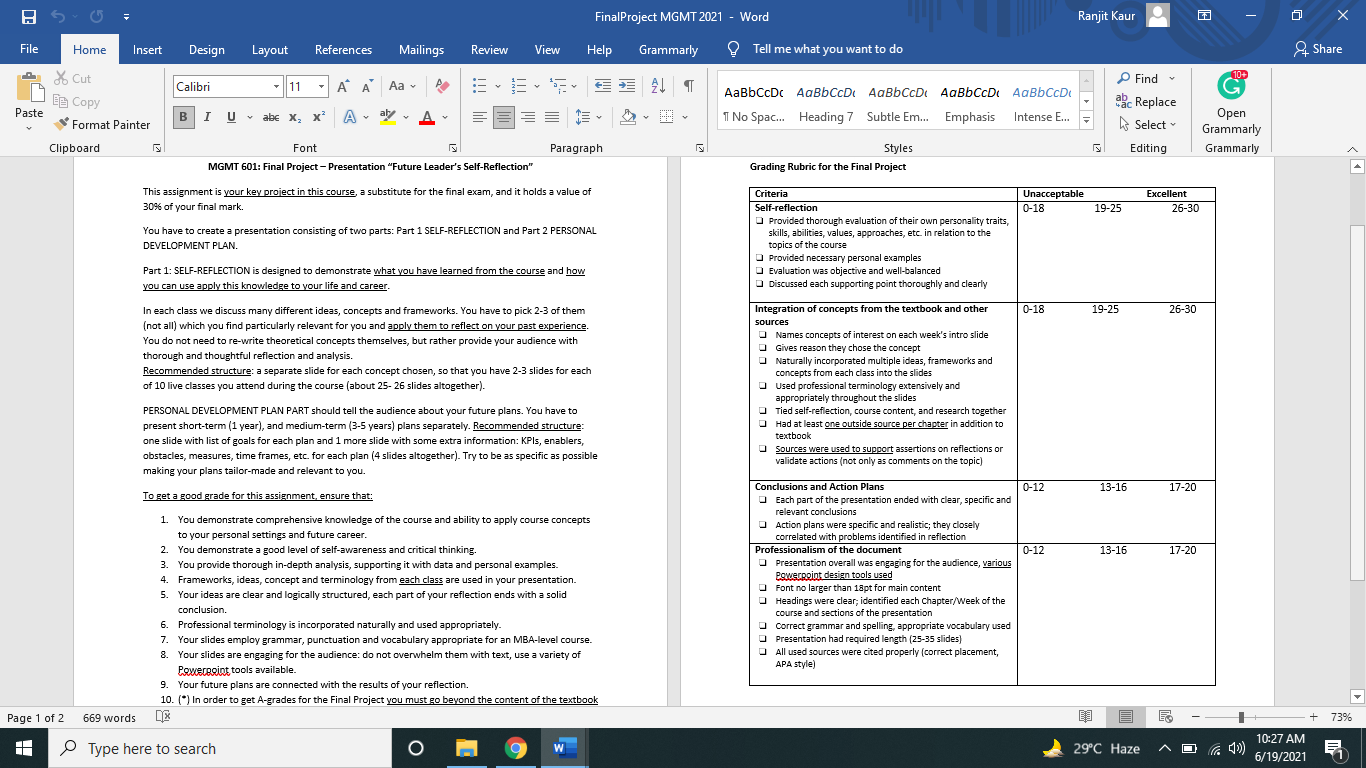Click the Sort A-Z icon

pos(659,87)
